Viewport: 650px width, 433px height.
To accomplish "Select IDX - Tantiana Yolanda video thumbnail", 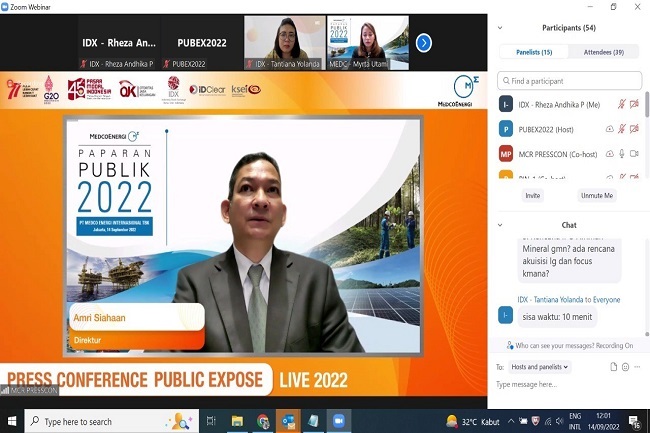I will 285,43.
